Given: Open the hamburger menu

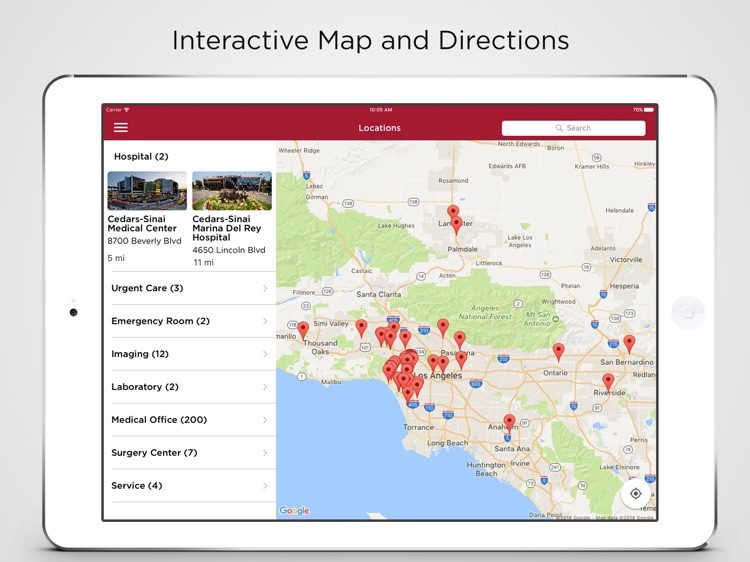Looking at the screenshot, I should (121, 128).
